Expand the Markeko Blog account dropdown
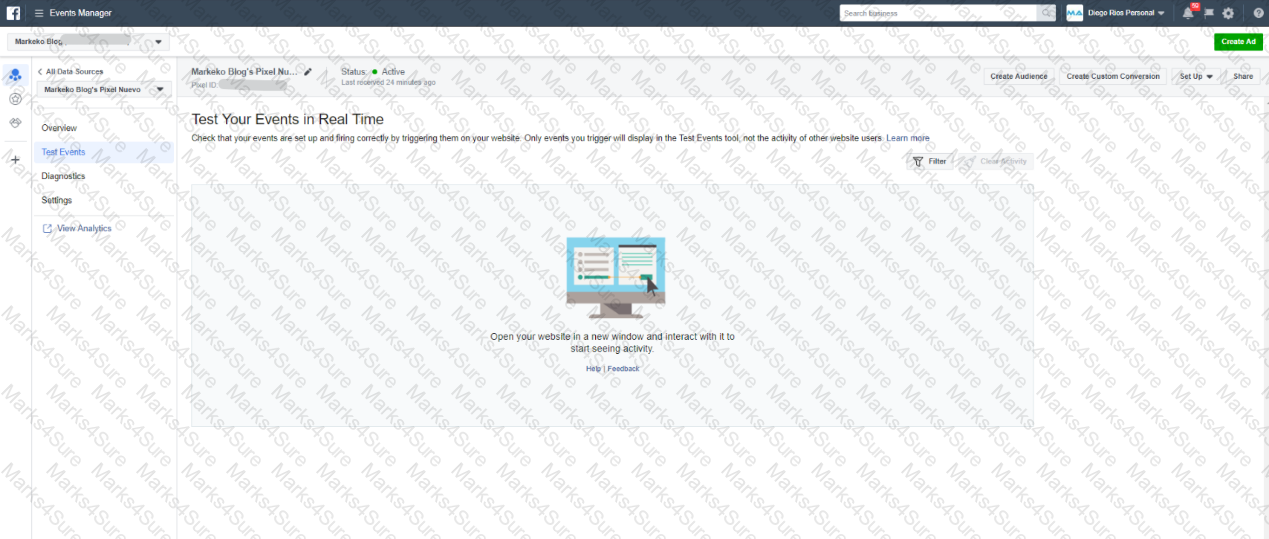 [88, 42]
